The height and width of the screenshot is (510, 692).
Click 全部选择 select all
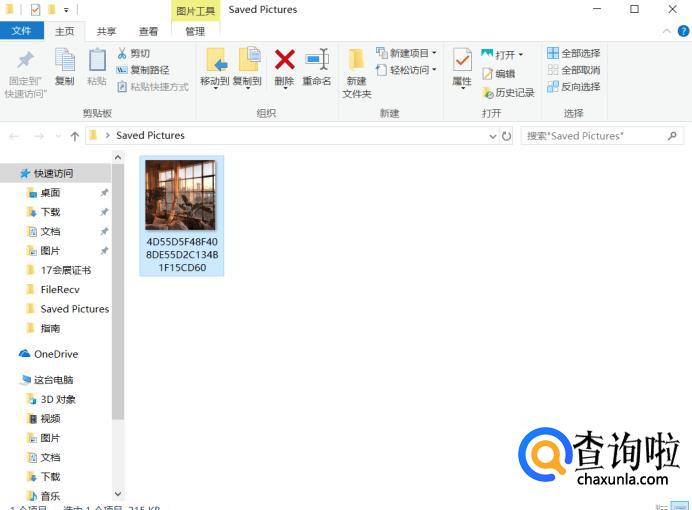(x=573, y=53)
